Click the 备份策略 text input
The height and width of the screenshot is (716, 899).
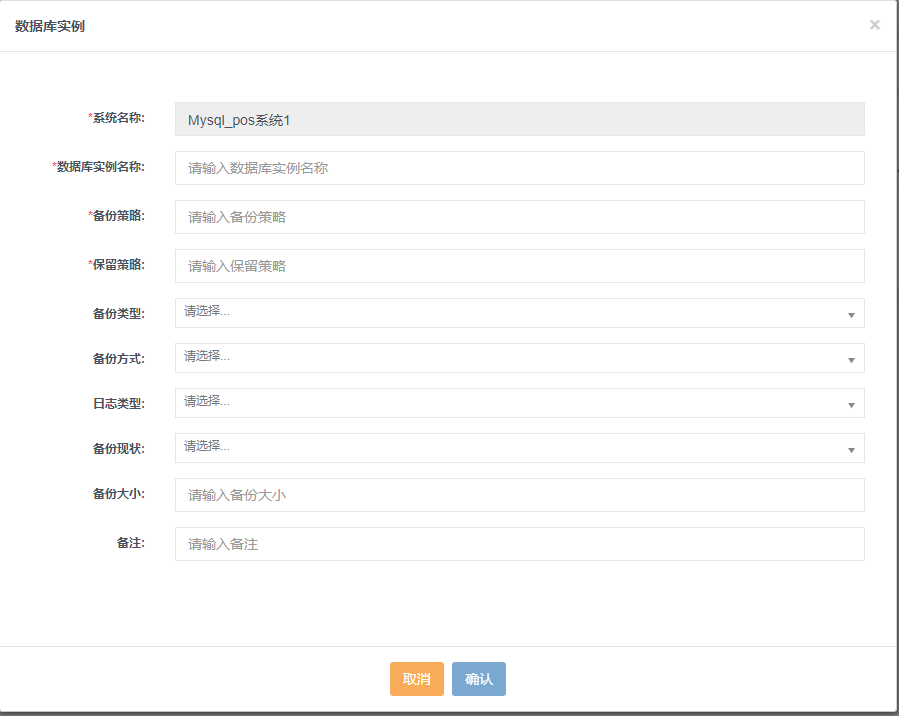519,217
